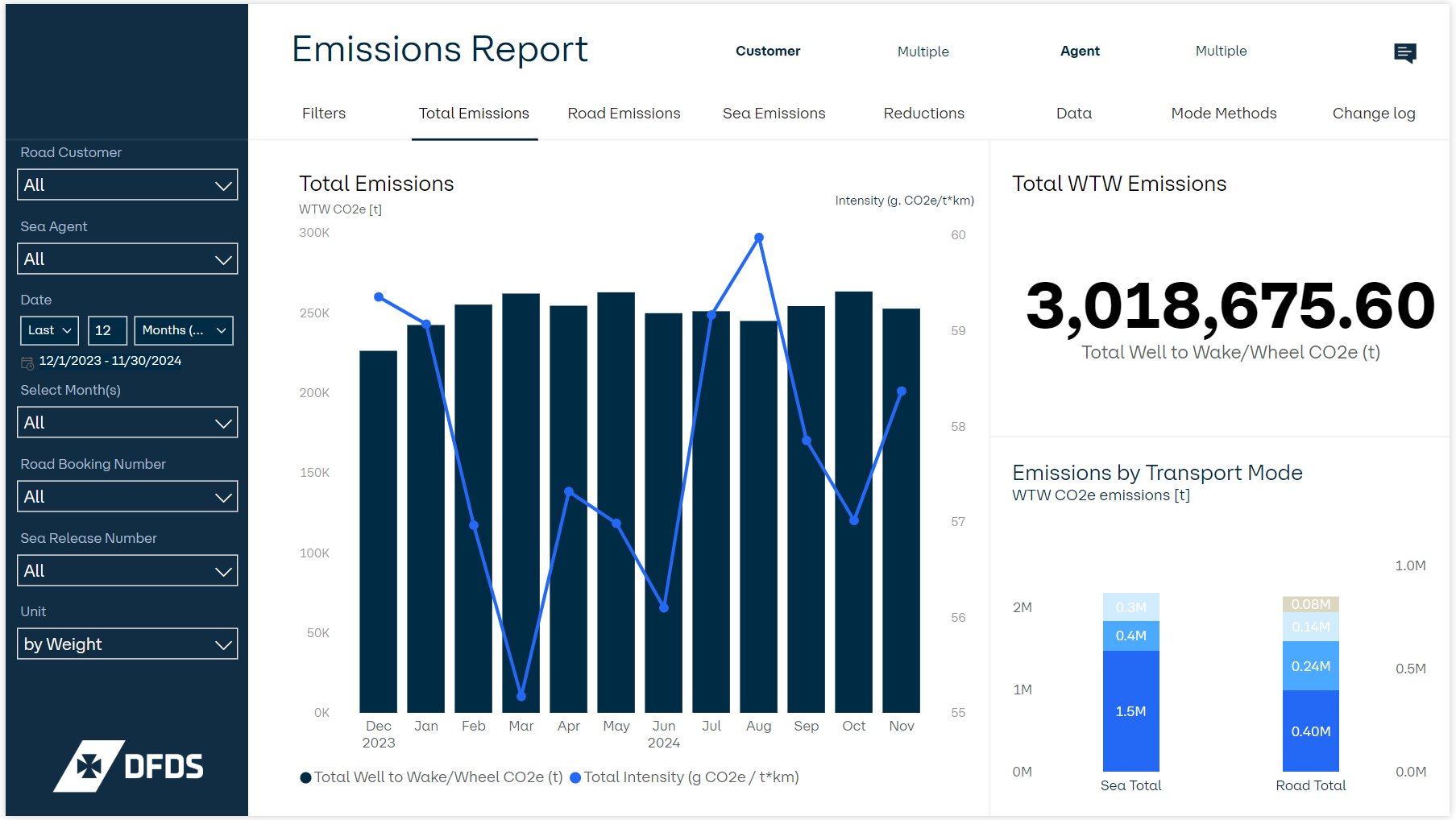Open the Select Month(s) dropdown
This screenshot has height=820, width=1456.
tap(127, 422)
